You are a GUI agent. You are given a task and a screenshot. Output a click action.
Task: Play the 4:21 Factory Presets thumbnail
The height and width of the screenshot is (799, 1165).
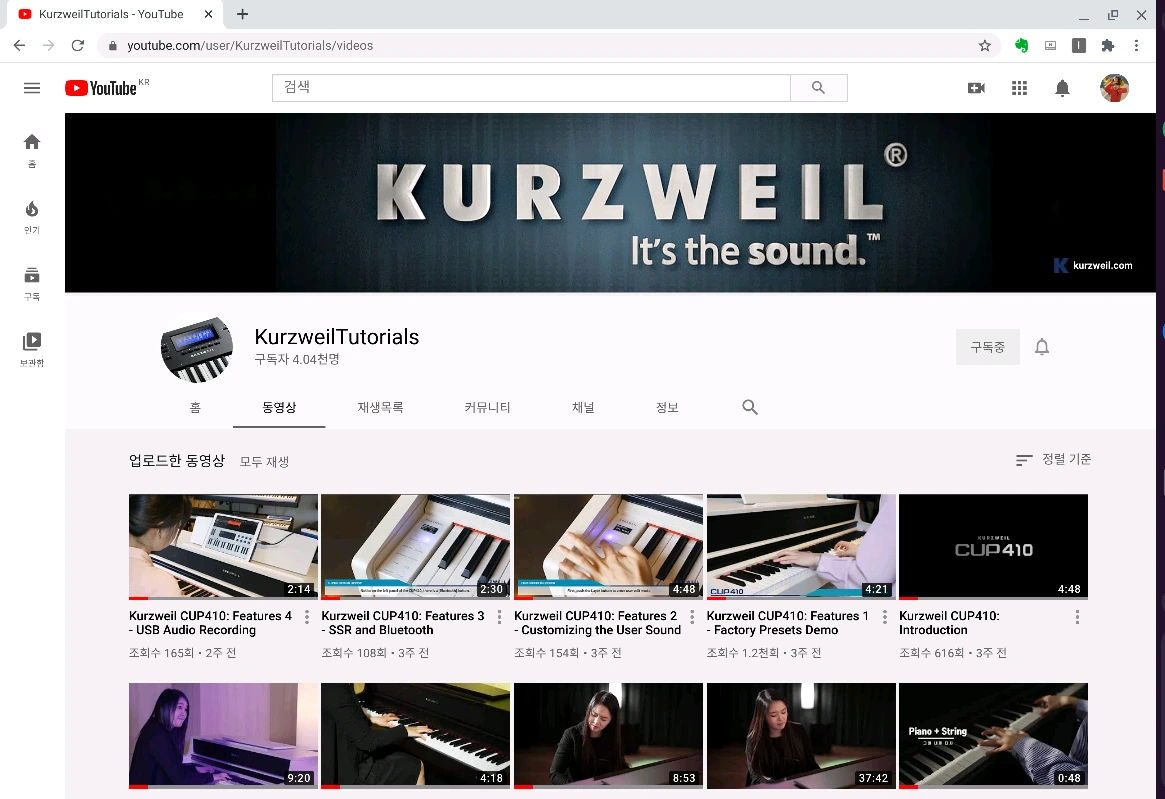801,546
